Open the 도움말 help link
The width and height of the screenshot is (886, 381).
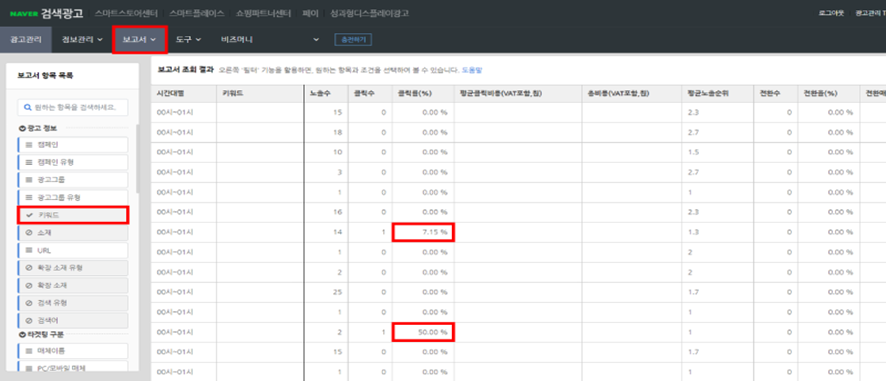pos(472,71)
